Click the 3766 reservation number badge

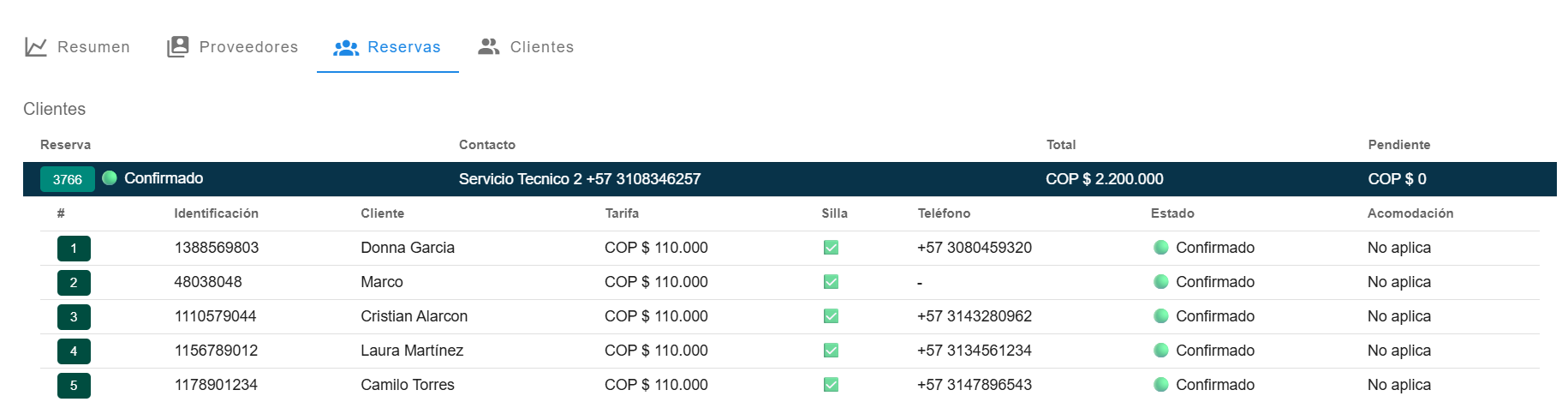[x=68, y=179]
